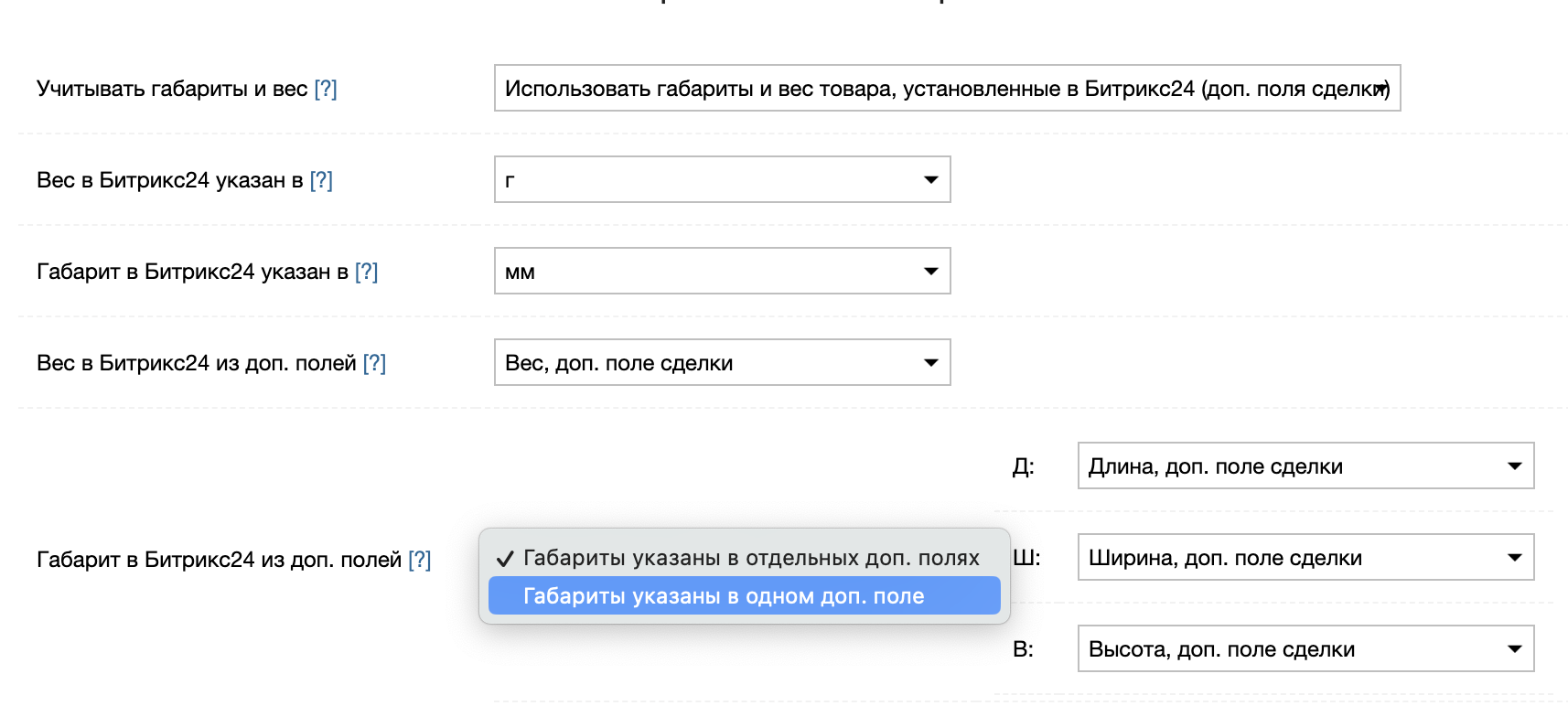This screenshot has width=1568, height=706.
Task: Open help for 'Габарит в Битрикс24 из доп. полей'
Action: 419,560
